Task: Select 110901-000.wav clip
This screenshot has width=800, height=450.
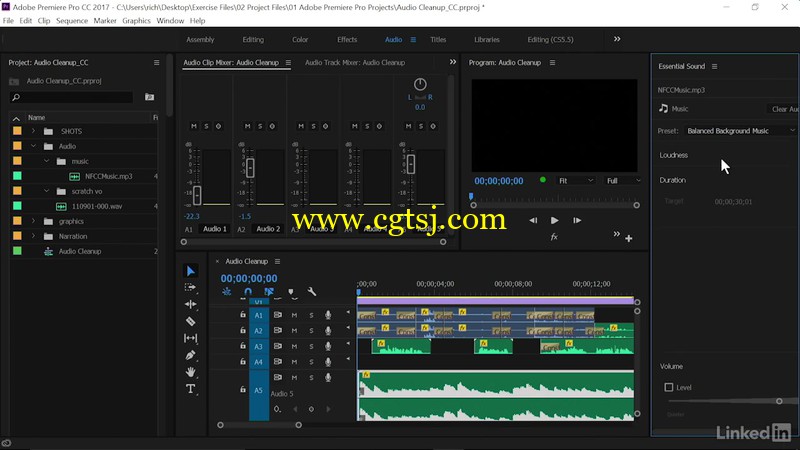Action: pos(97,207)
